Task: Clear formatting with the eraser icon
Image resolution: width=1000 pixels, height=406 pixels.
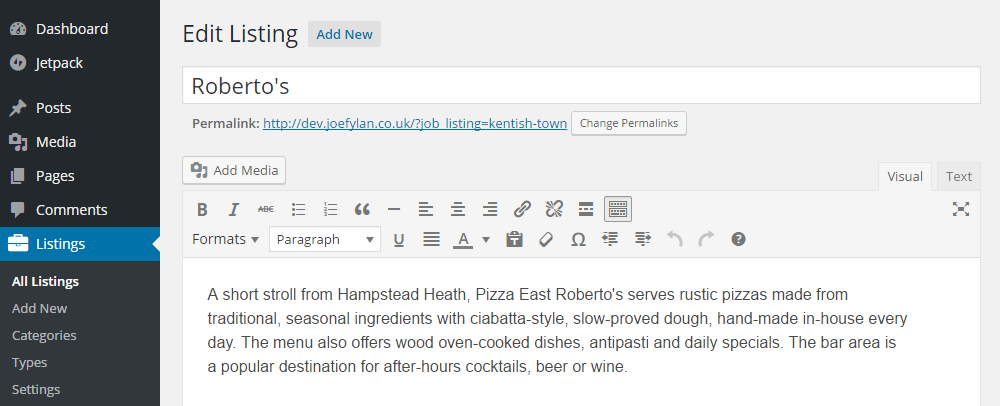Action: 546,240
